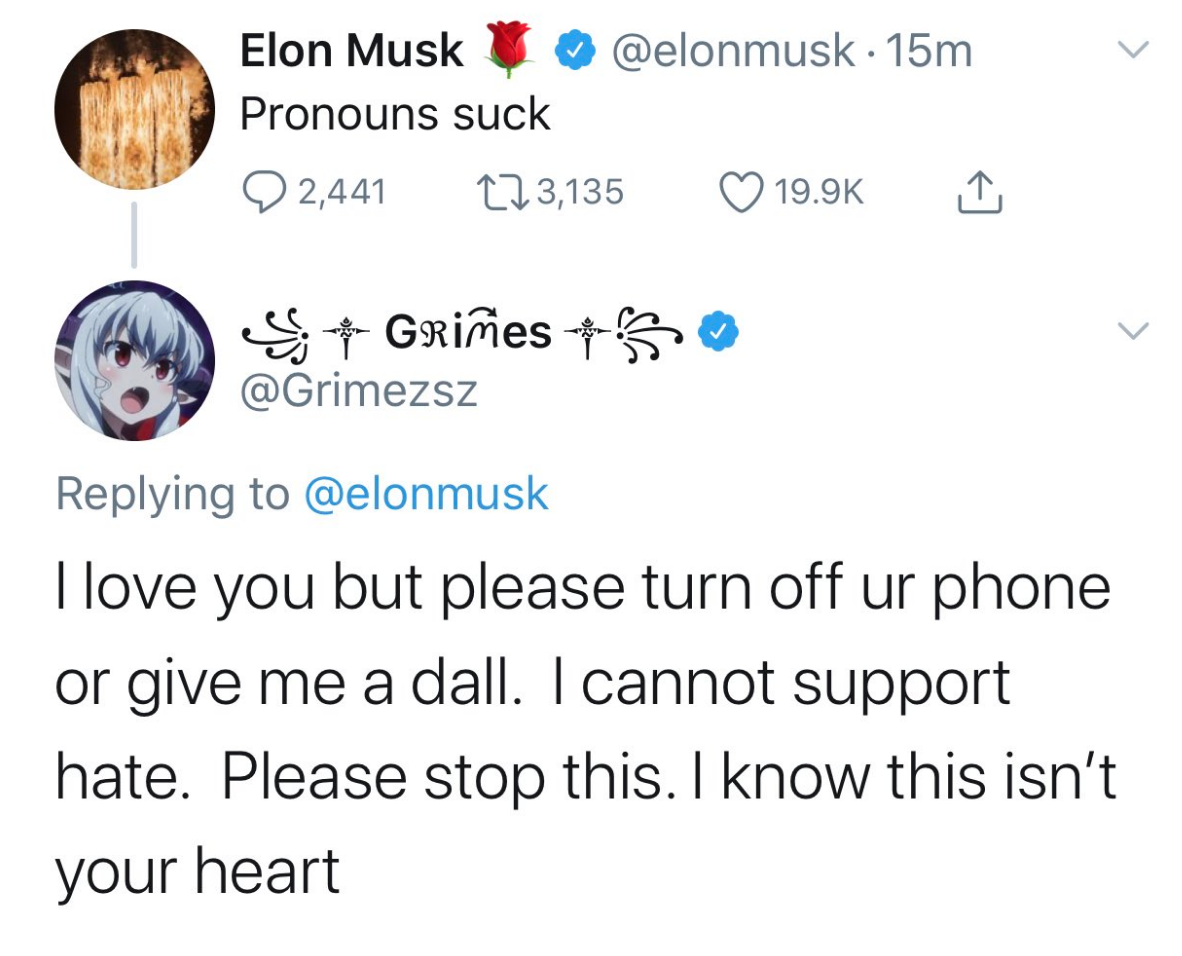The image size is (1182, 956).
Task: Like Elon Musk's tweet with the heart icon
Action: [742, 191]
